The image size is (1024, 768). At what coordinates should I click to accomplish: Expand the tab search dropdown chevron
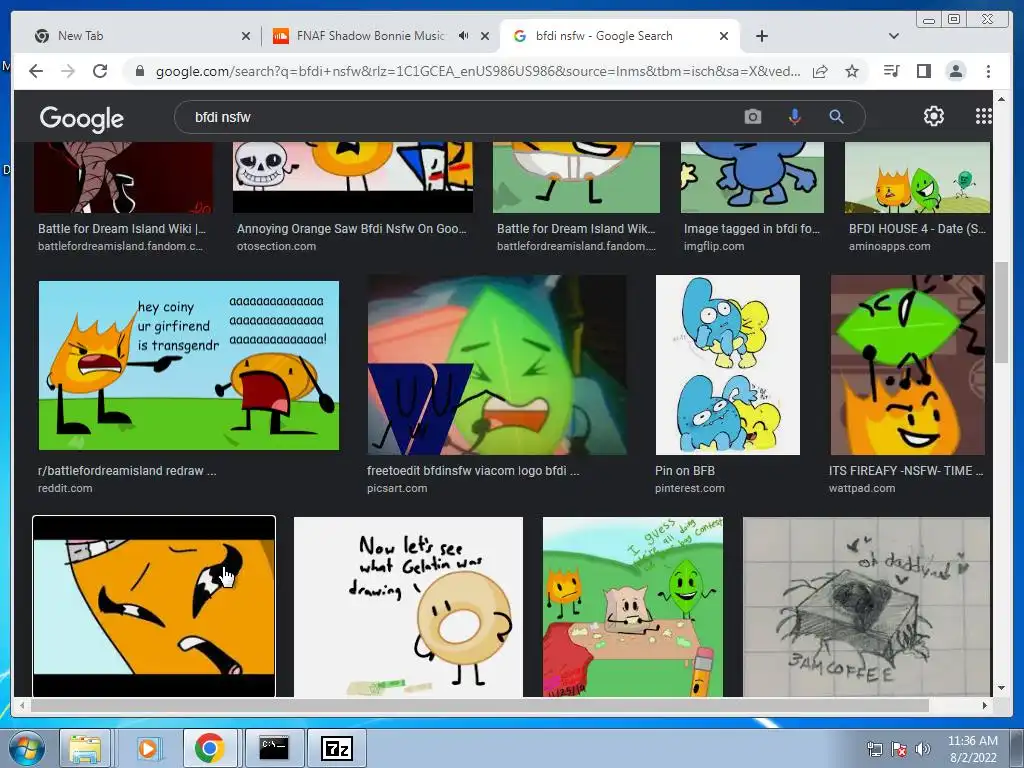click(x=893, y=36)
